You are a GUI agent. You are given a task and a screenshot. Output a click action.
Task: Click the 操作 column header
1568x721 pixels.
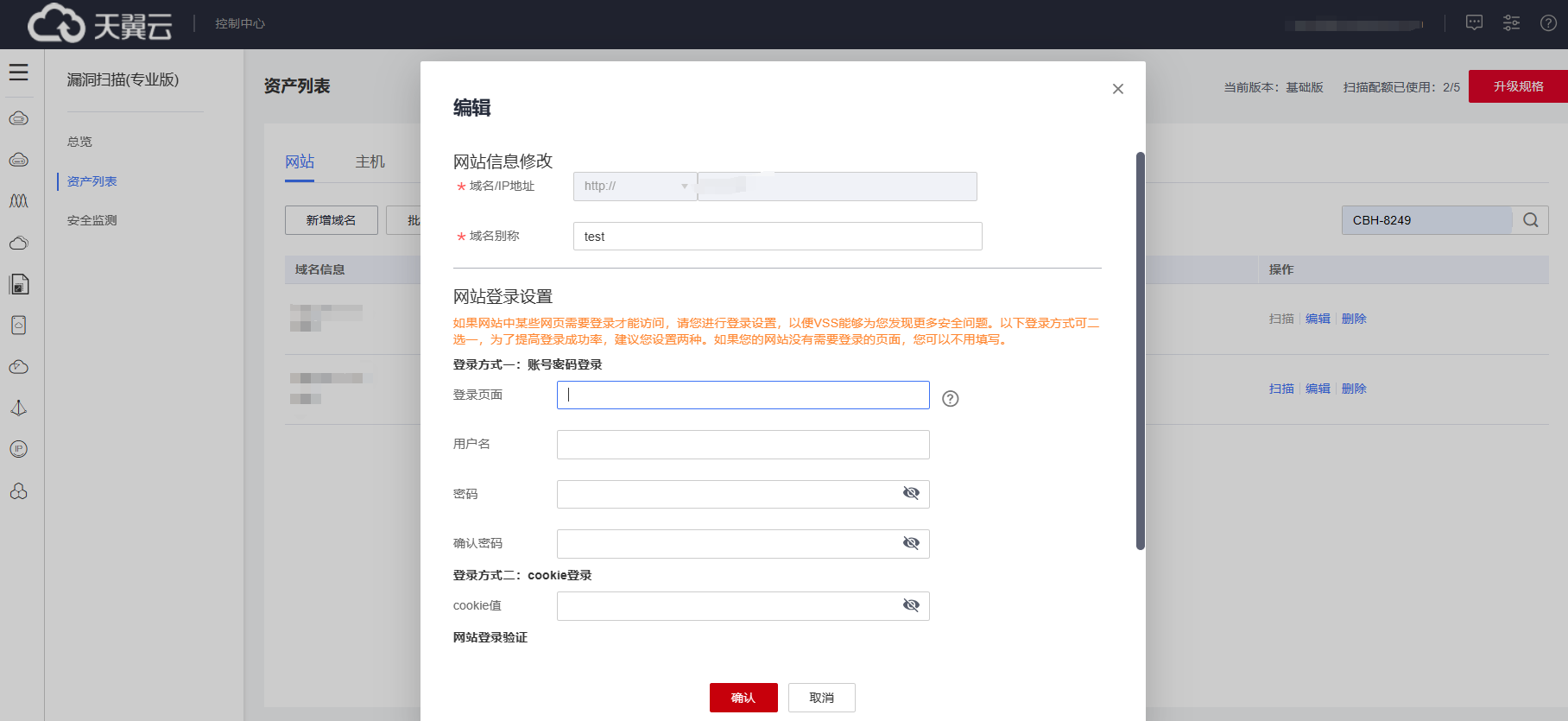(x=1281, y=269)
